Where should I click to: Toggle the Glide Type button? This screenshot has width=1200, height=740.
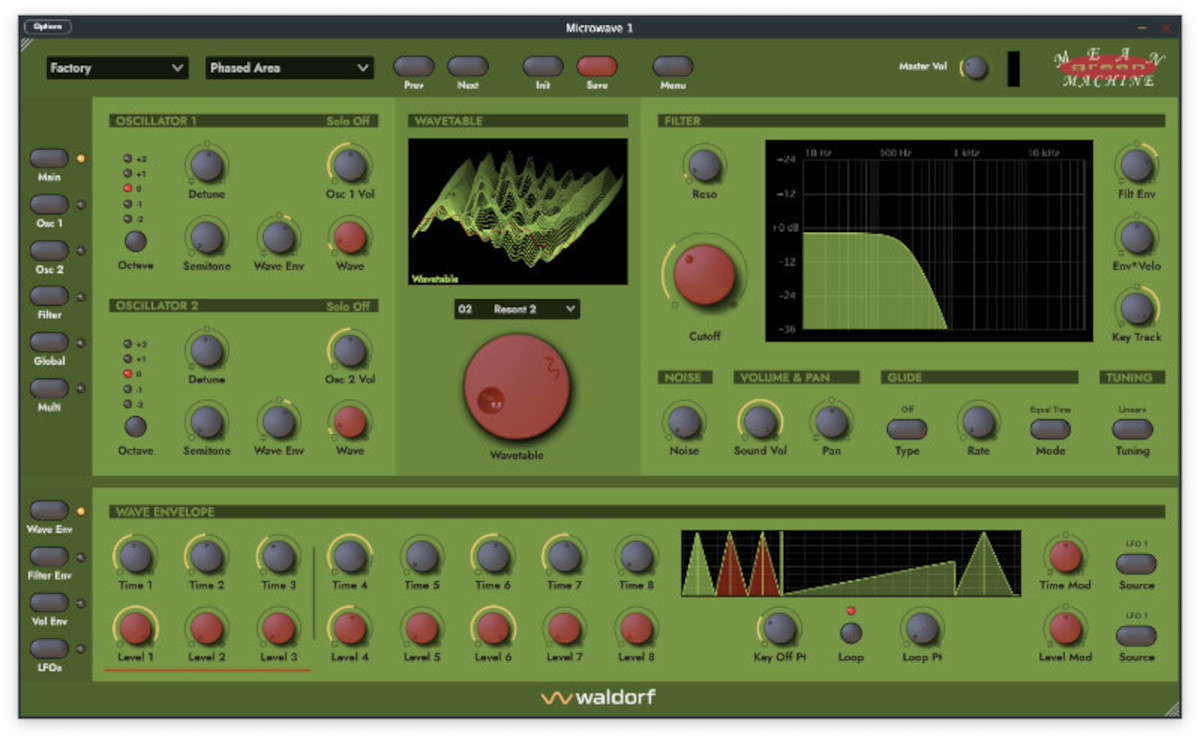pos(907,429)
